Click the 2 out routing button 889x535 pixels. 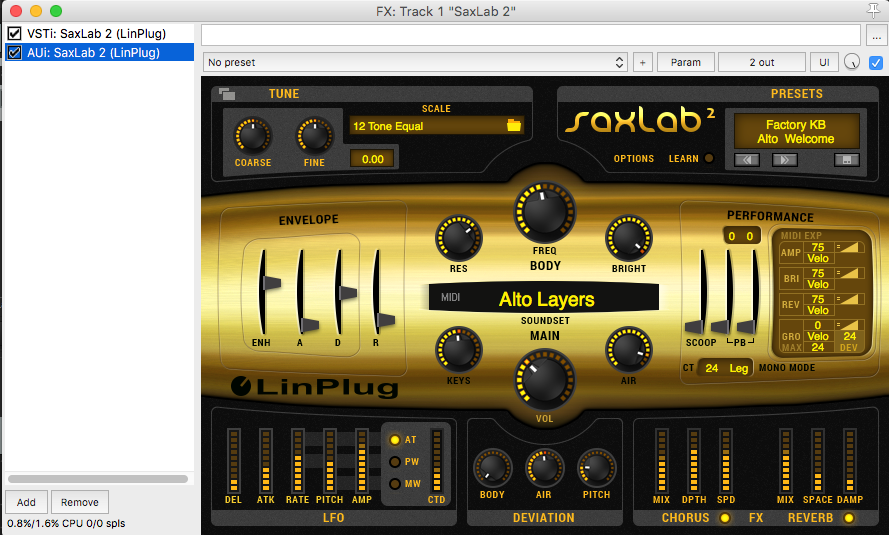761,62
